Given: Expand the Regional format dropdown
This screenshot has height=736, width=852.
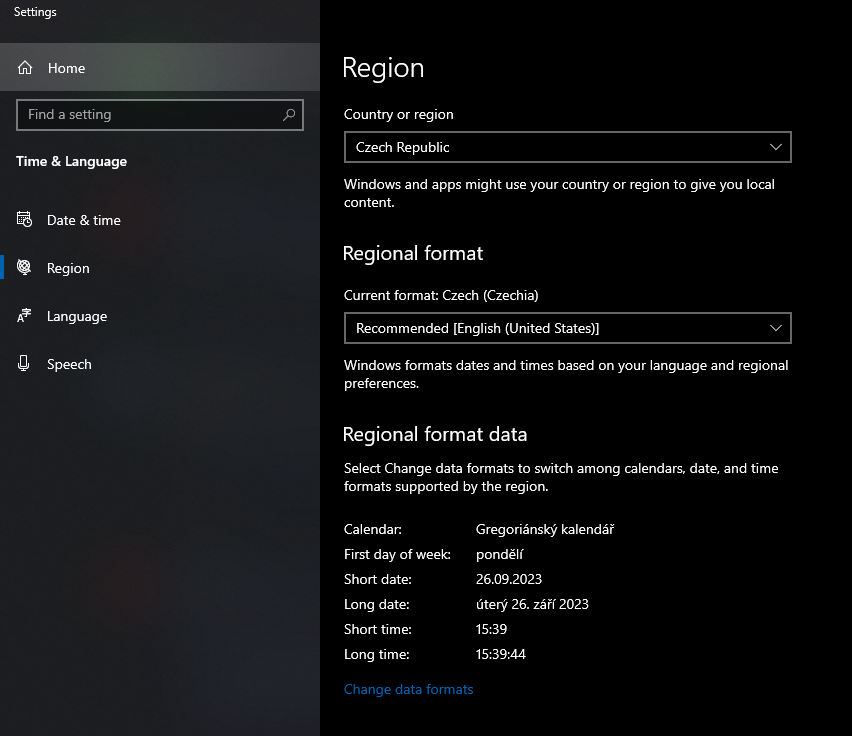Looking at the screenshot, I should 568,327.
